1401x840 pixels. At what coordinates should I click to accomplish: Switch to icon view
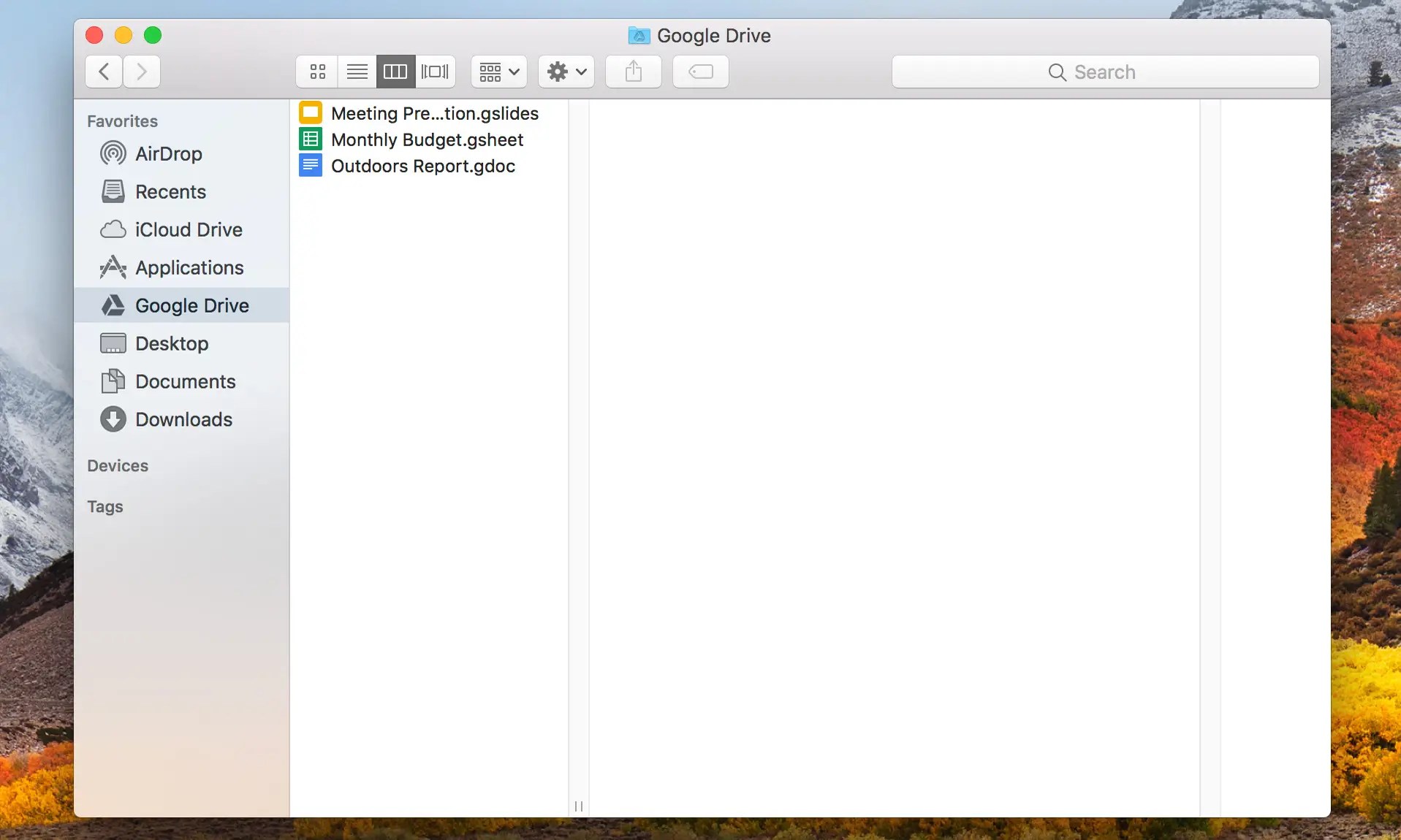[317, 72]
